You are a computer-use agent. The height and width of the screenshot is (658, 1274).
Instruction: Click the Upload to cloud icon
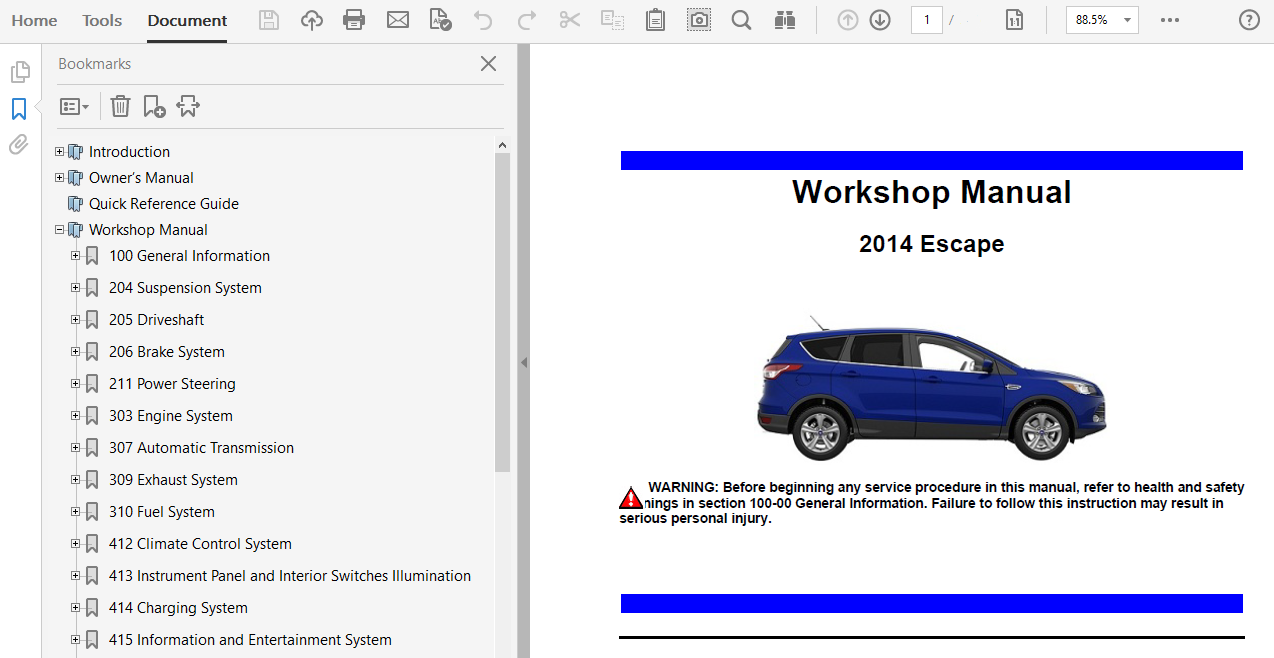pos(312,20)
